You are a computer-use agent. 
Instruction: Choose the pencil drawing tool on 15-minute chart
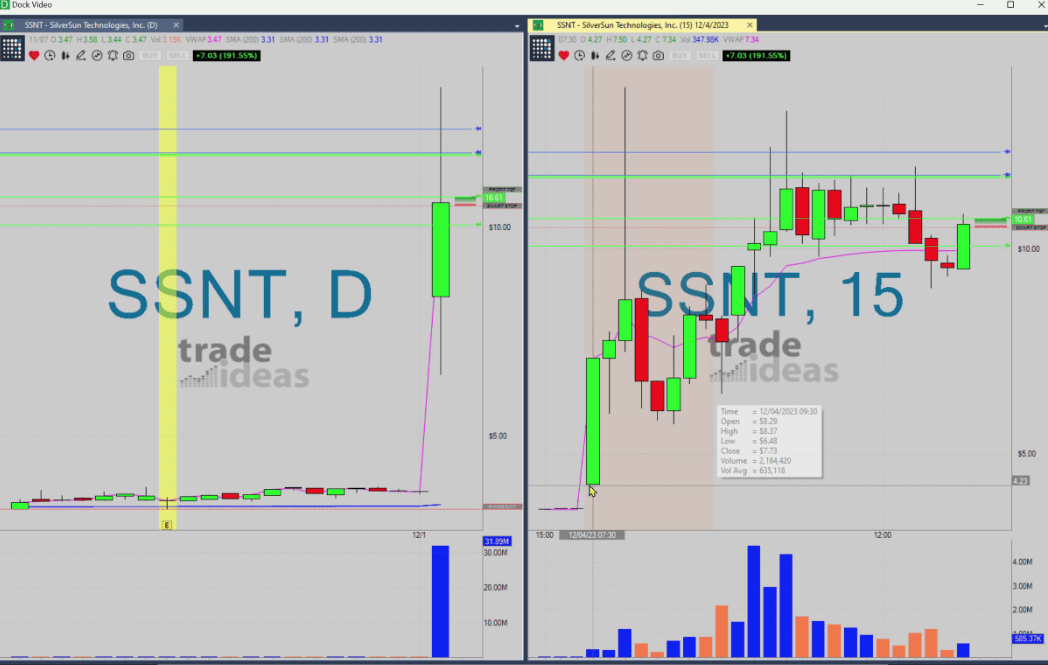click(x=611, y=55)
